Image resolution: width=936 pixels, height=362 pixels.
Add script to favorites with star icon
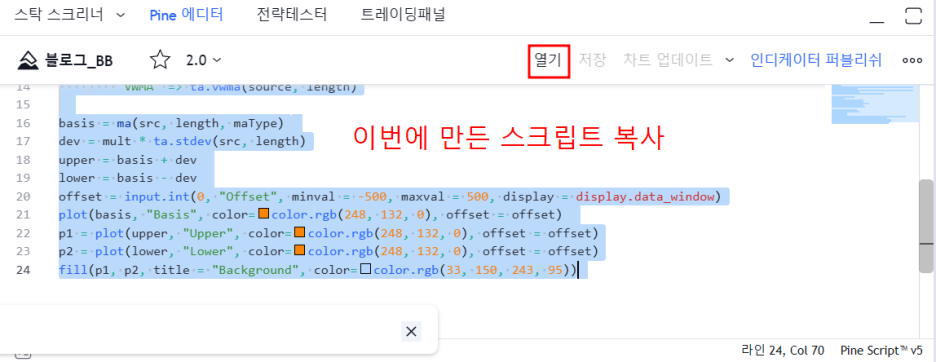point(159,60)
